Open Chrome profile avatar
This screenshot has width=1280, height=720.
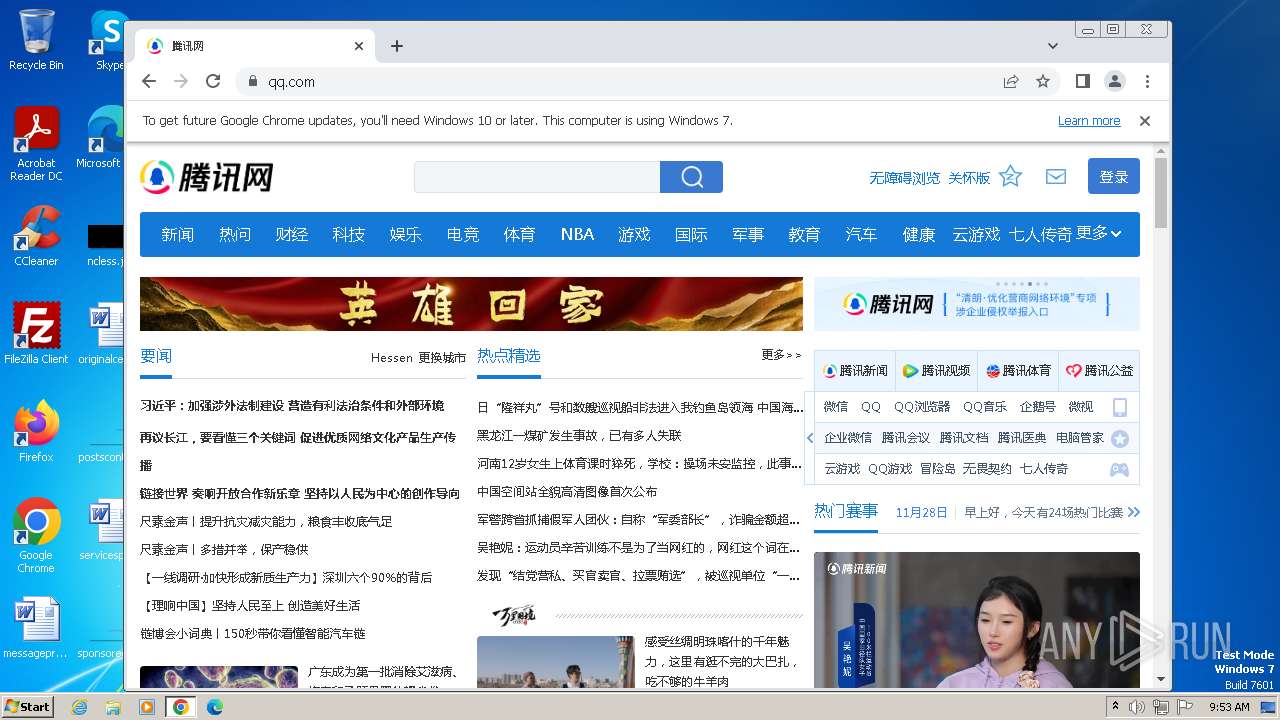point(1115,81)
